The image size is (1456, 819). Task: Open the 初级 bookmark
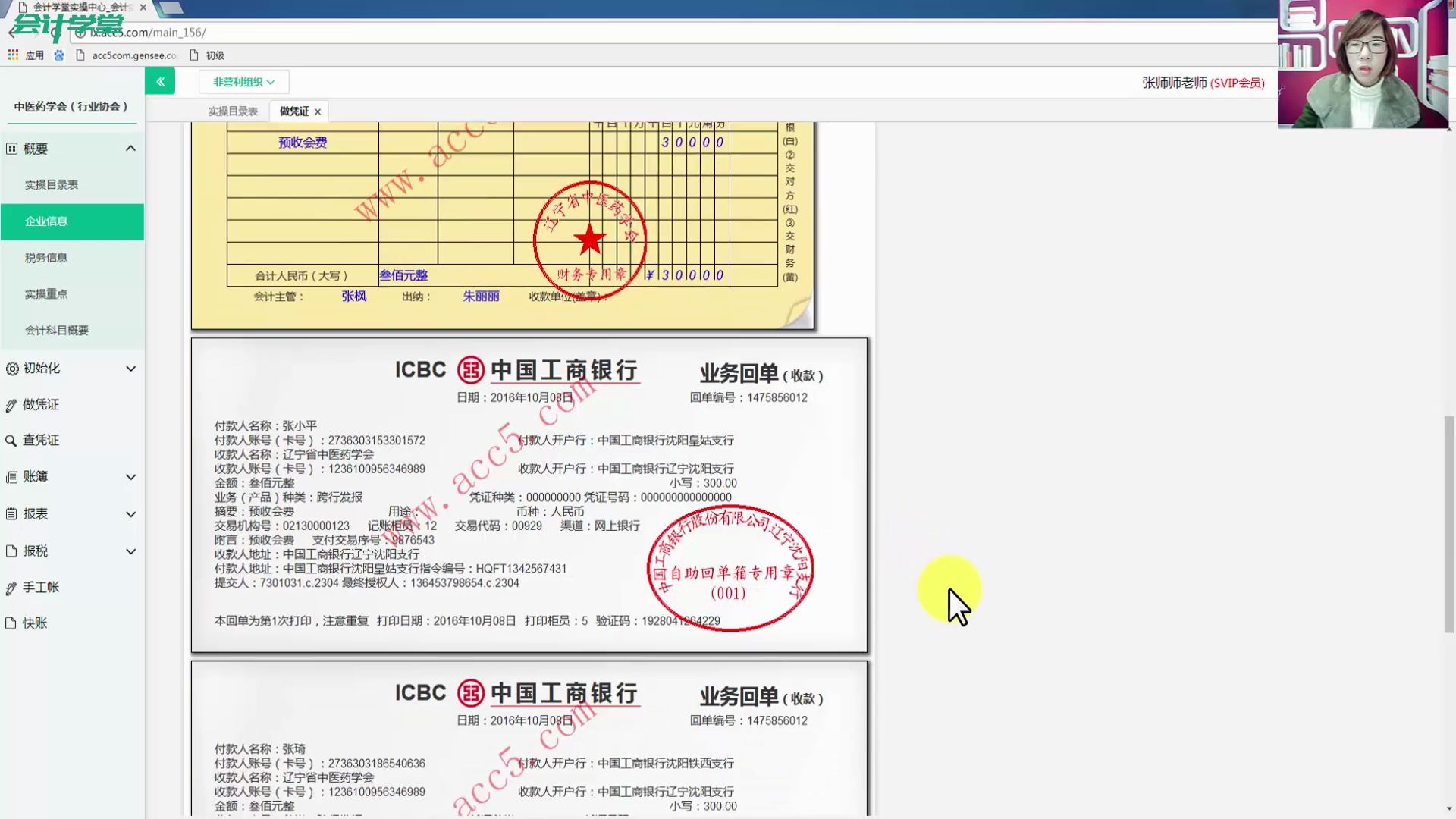coord(207,55)
